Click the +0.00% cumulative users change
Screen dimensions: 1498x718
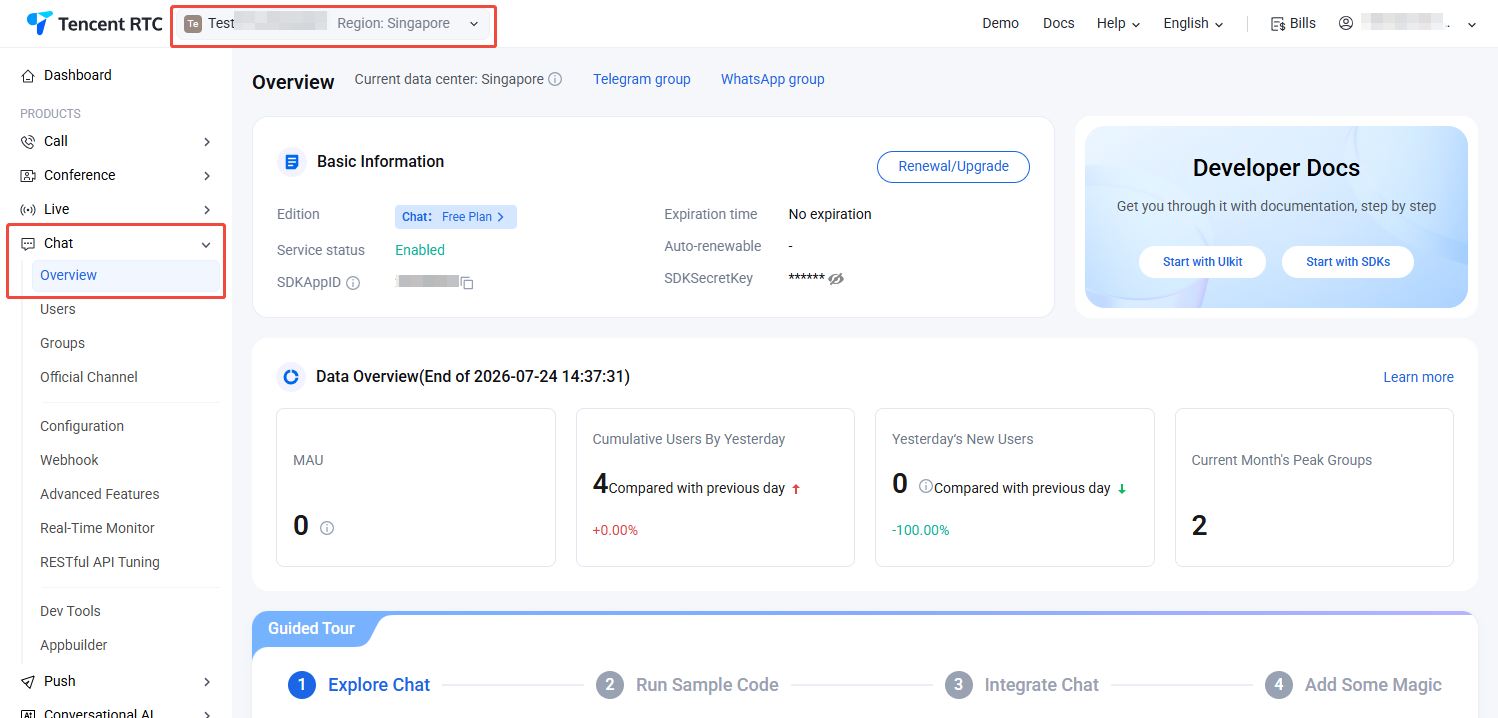615,530
